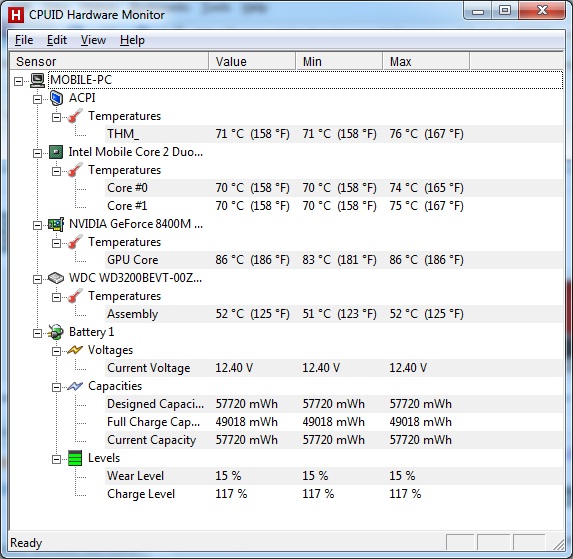Click the Max column header

426,61
